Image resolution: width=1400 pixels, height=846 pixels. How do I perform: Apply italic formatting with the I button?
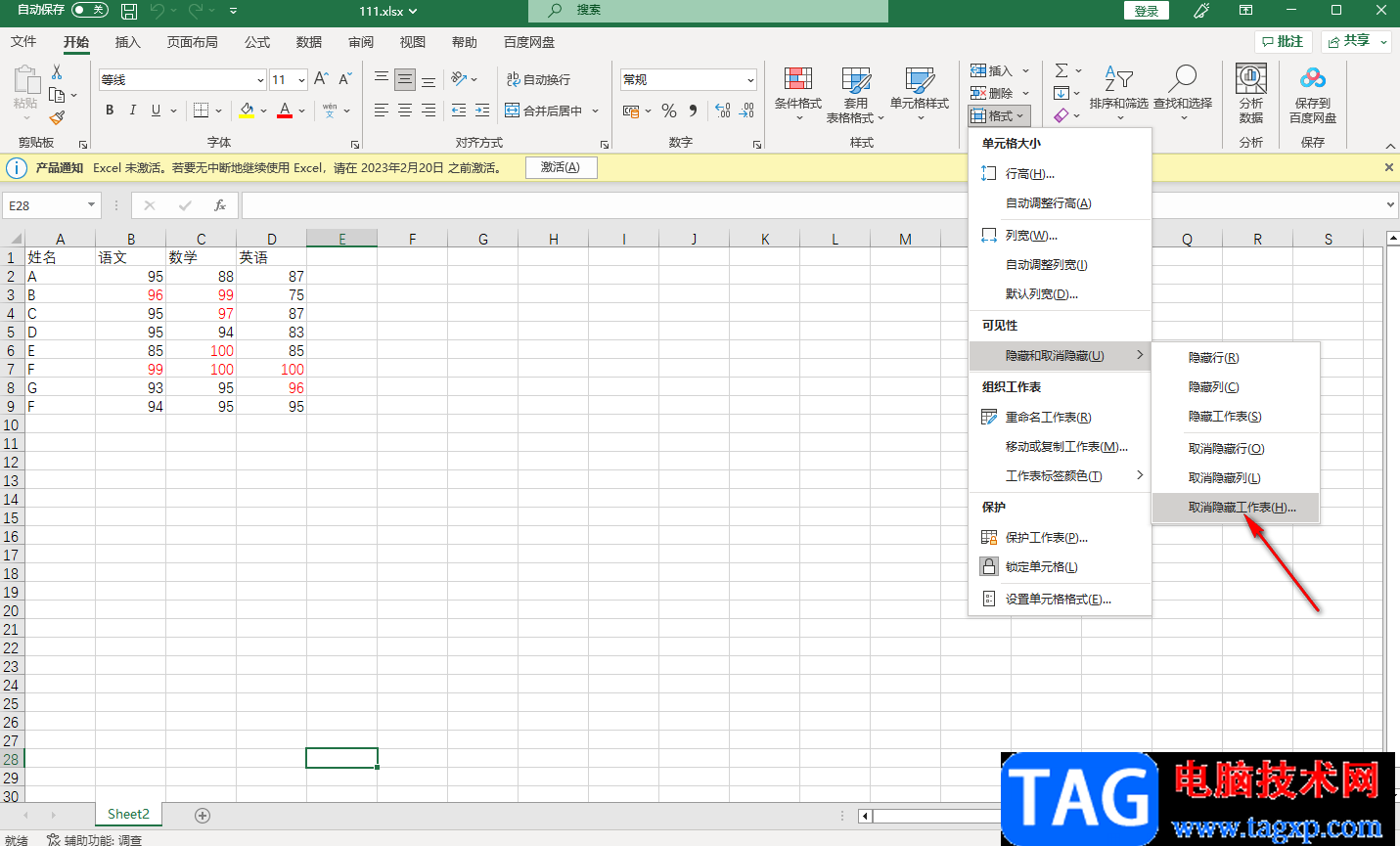tap(133, 111)
